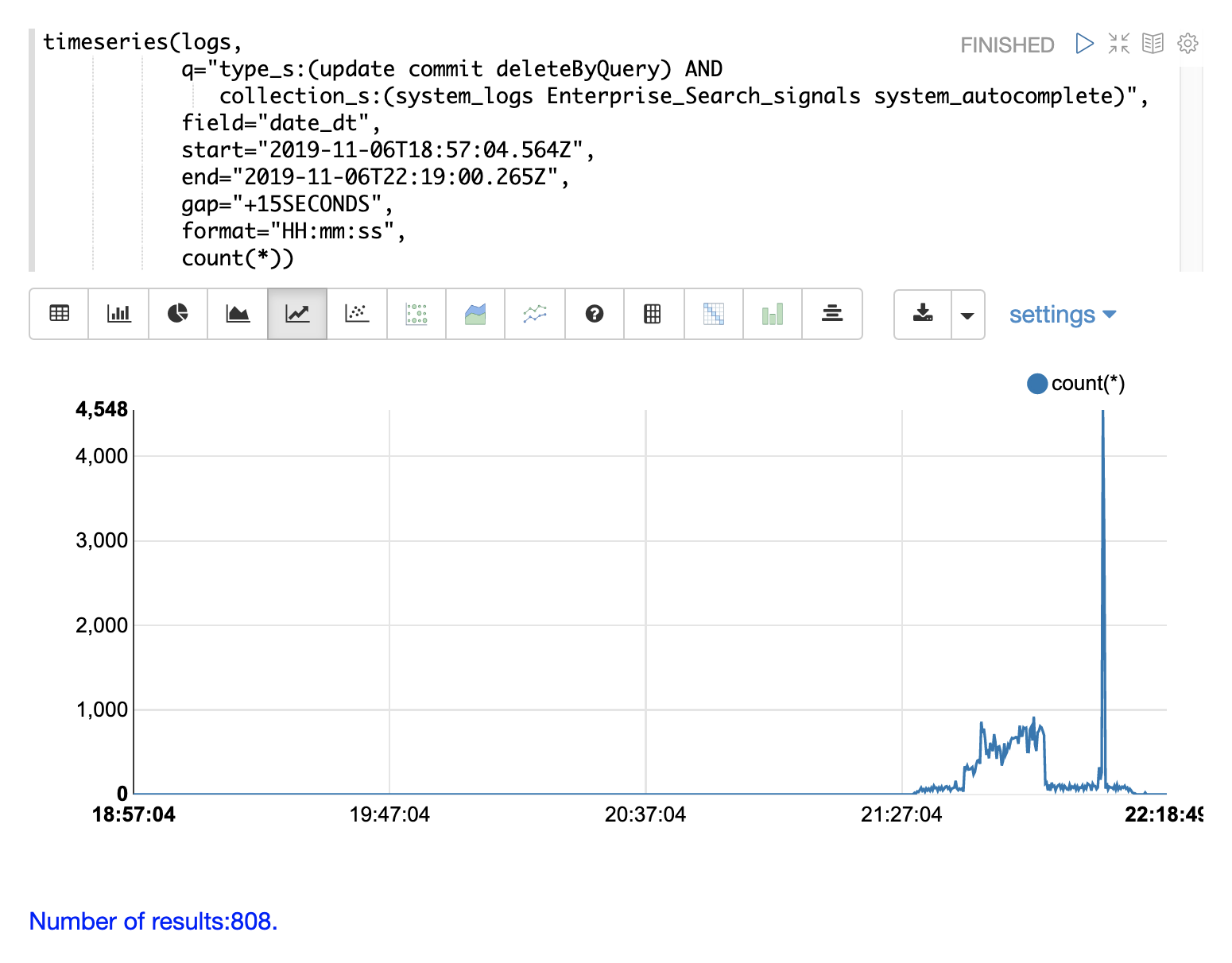Viewport: 1232px width, 963px height.
Task: Open the question mark visualization icon
Action: coord(594,314)
